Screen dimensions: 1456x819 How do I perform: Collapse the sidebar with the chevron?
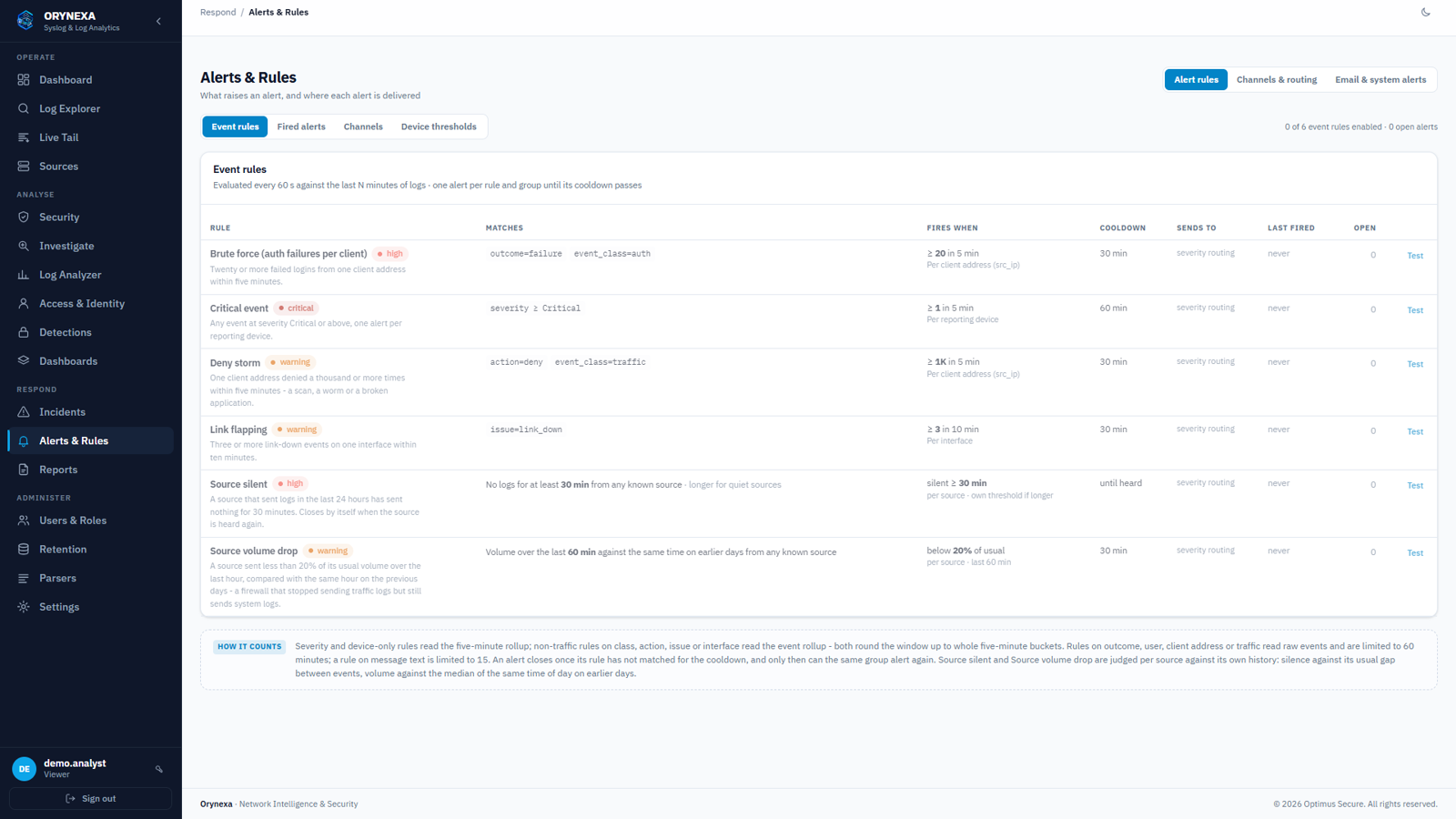pos(158,21)
